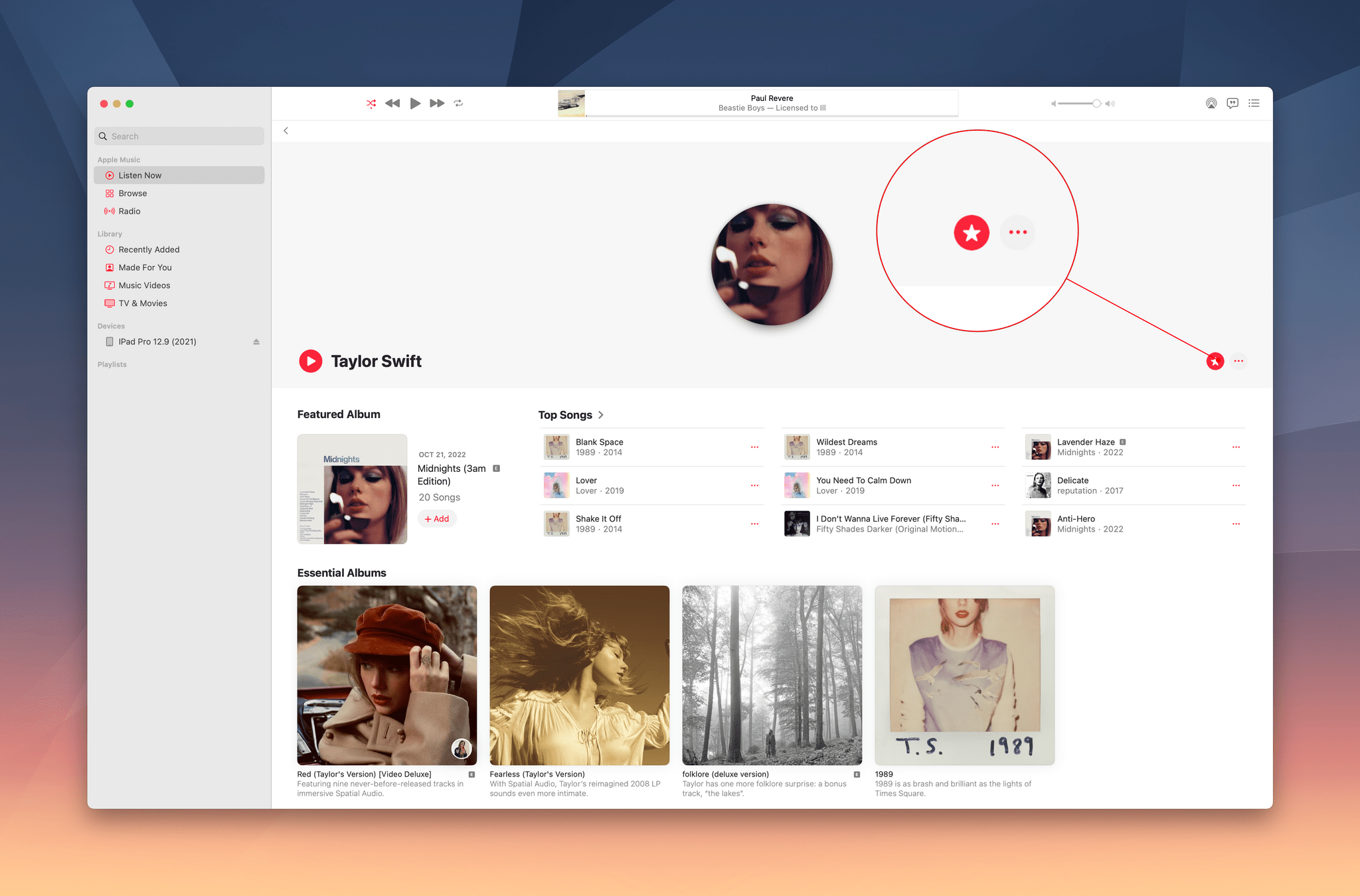Add Midnights (3am Edition) to library
Screen dimensions: 1360x896
(437, 519)
